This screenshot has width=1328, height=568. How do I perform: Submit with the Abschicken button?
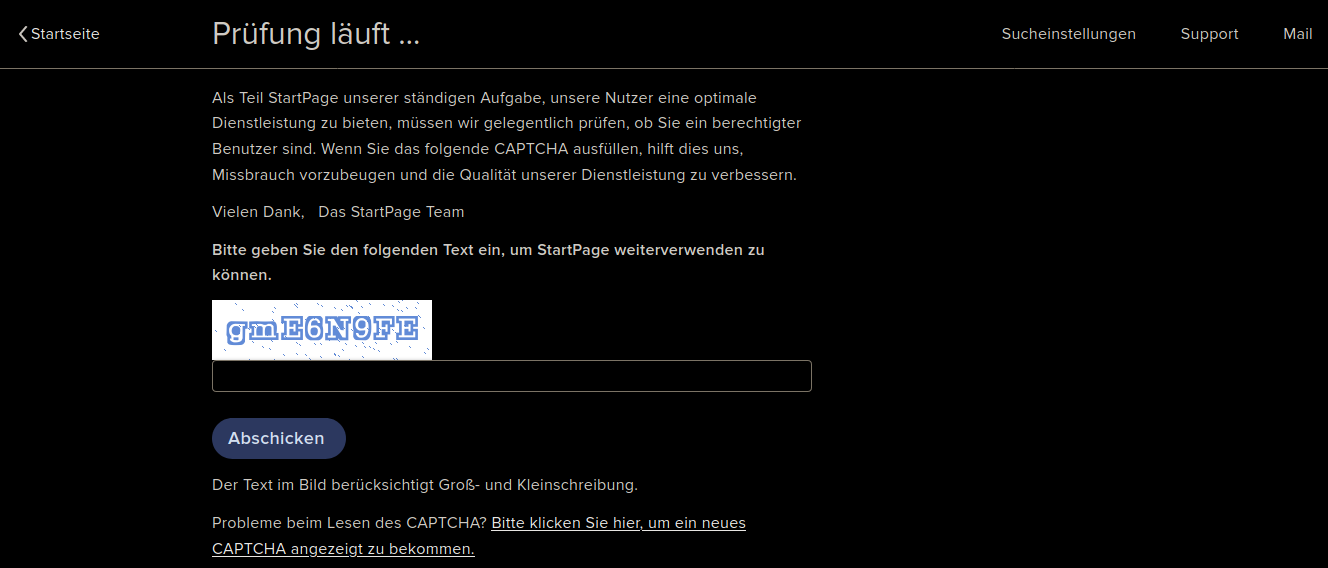coord(279,438)
